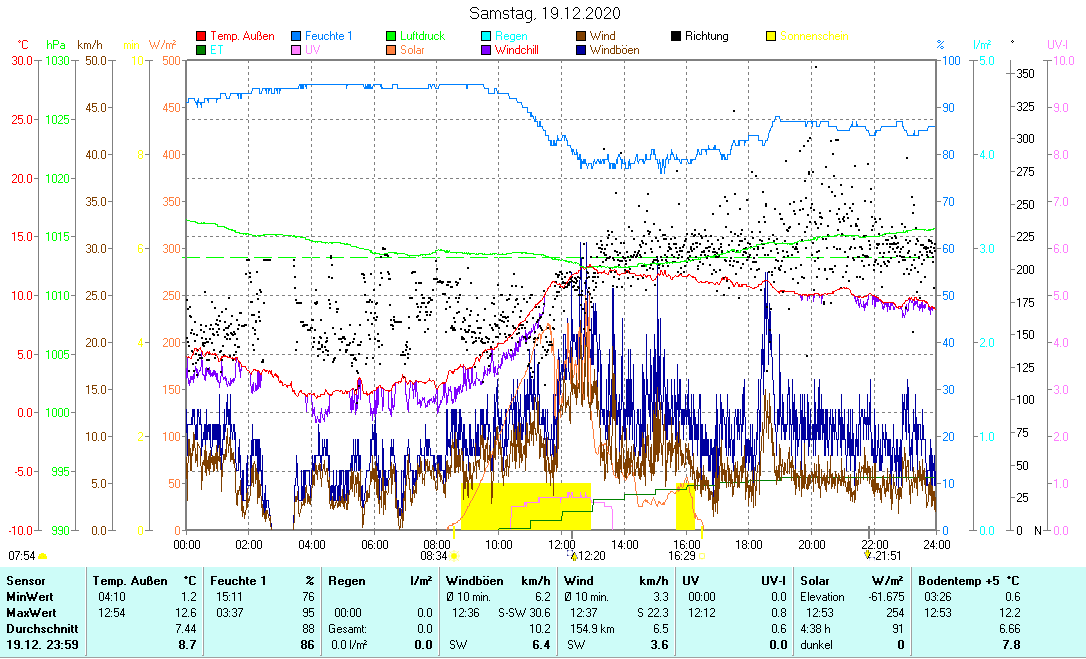Click the 12:00 time axis label
Image resolution: width=1086 pixels, height=659 pixels.
562,544
